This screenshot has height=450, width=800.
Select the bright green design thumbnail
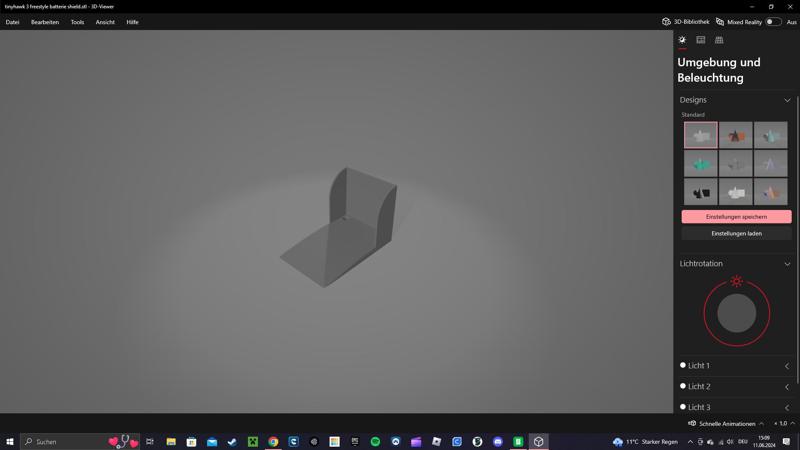pyautogui.click(x=701, y=164)
